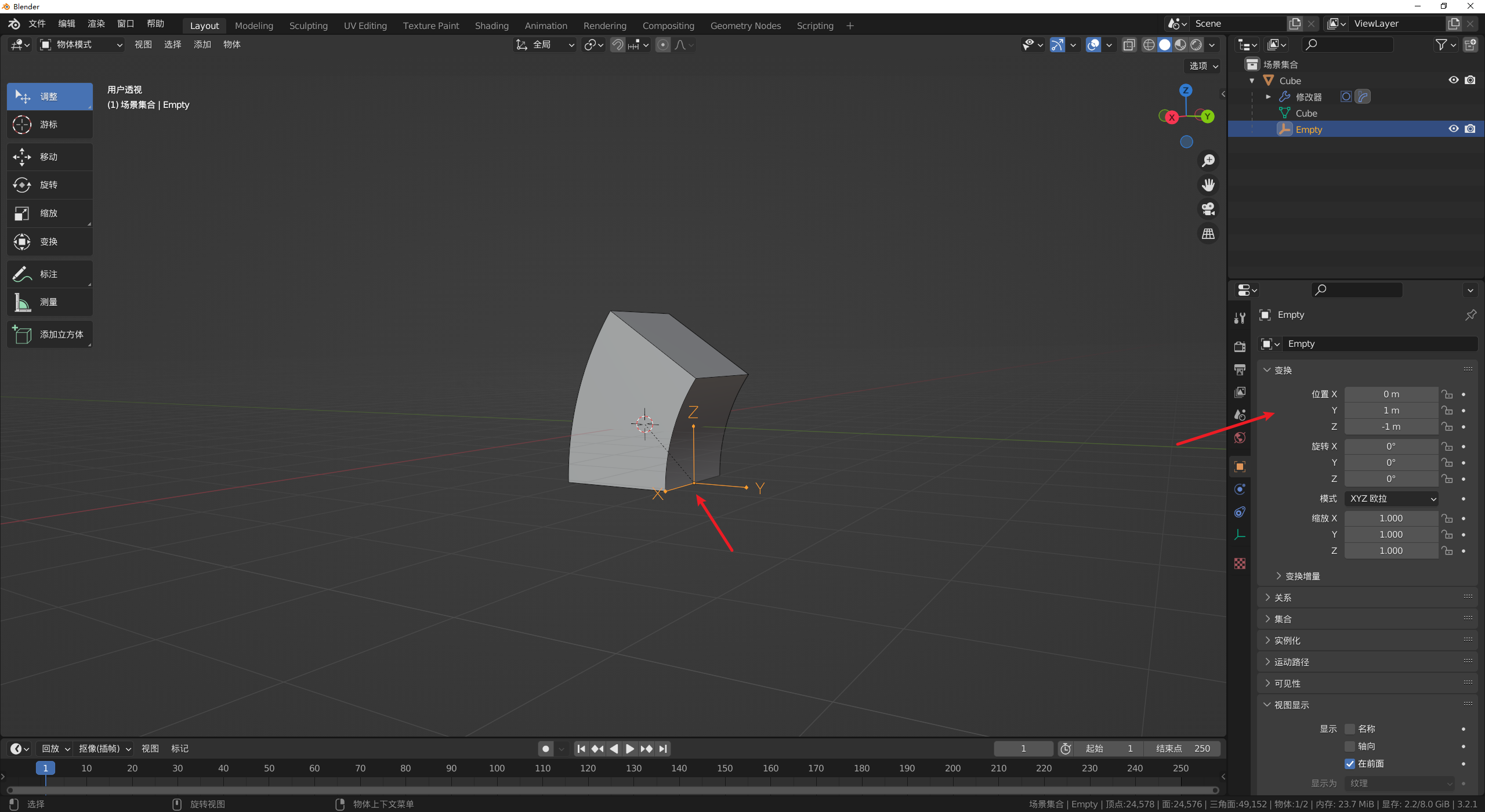Activate the Cursor (游标) tool

[49, 125]
